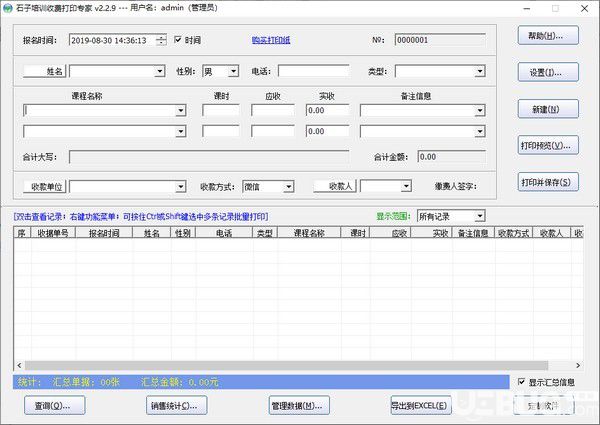Screen dimensions: 600x425
Task: Expand the 姓名 name dropdown
Action: (160, 71)
